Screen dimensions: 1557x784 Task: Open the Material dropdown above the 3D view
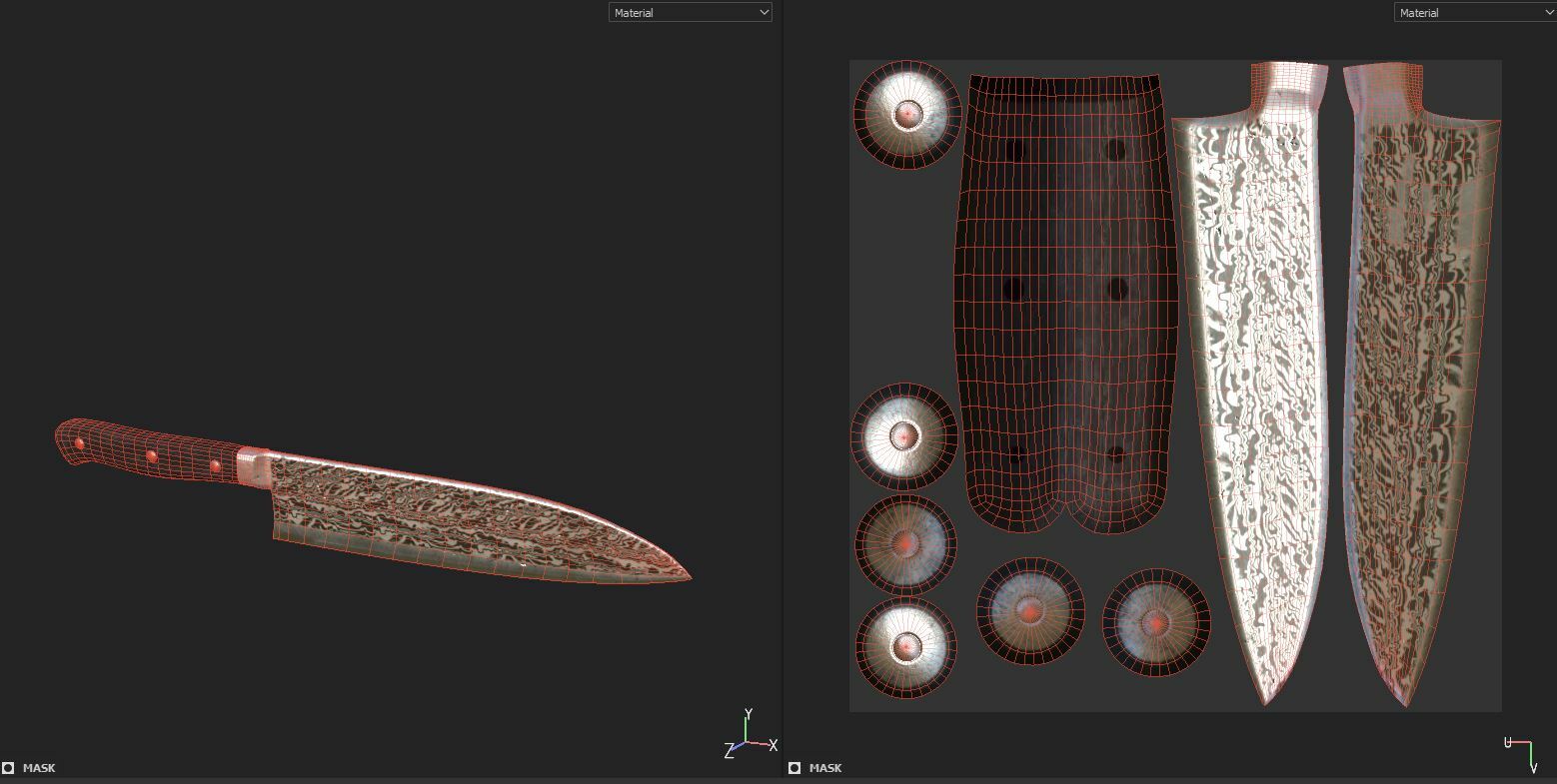(691, 12)
